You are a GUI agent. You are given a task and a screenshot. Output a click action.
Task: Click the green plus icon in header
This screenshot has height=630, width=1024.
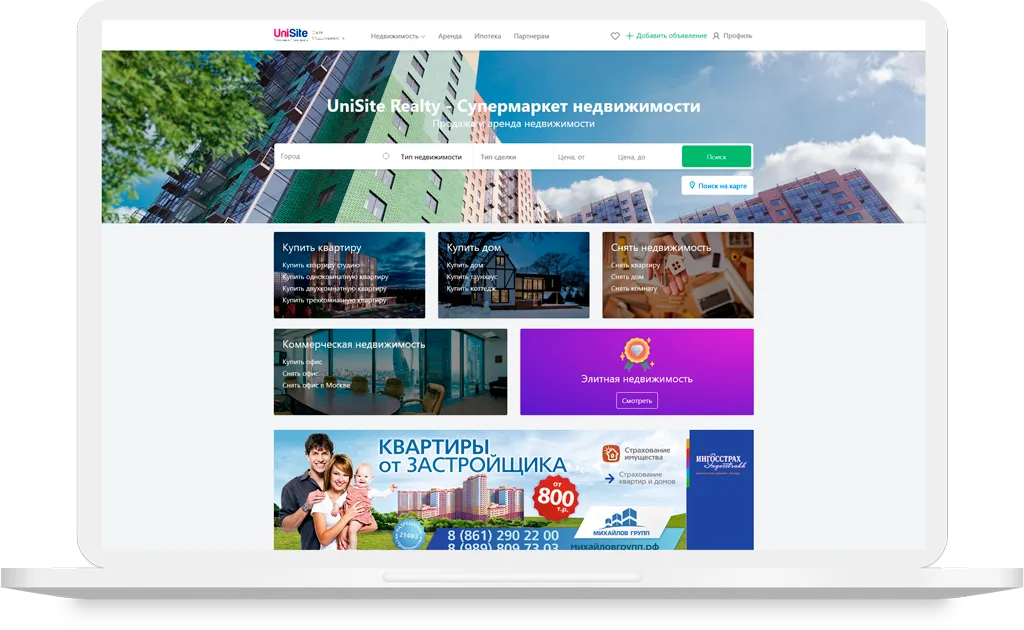(630, 36)
